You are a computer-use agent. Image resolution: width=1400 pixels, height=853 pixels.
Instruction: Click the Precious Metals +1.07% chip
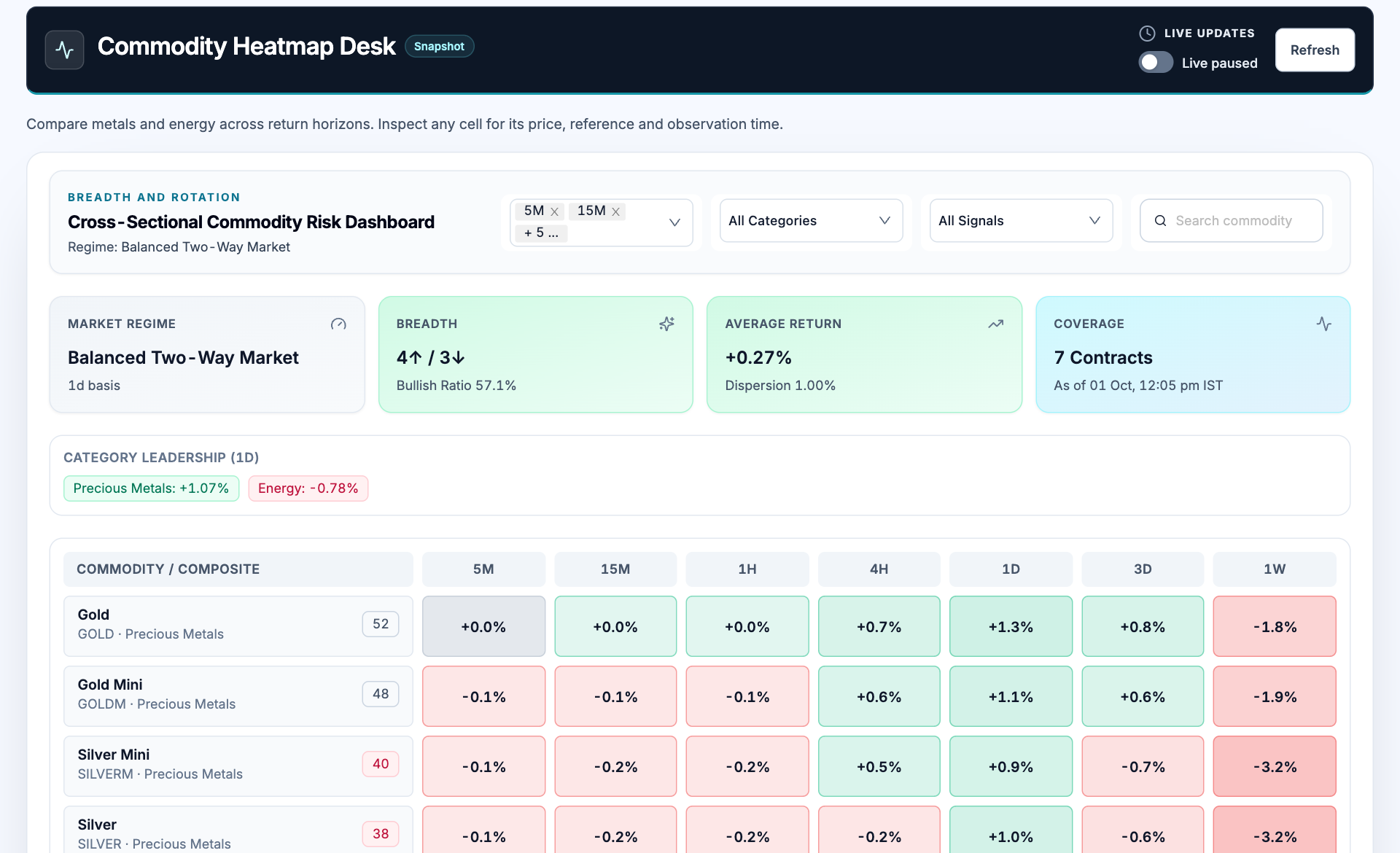point(151,488)
